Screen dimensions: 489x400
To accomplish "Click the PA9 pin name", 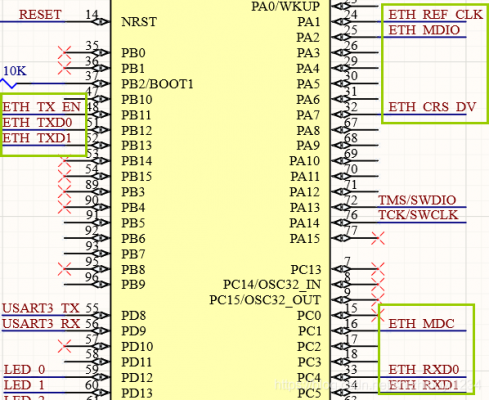I will 308,146.
